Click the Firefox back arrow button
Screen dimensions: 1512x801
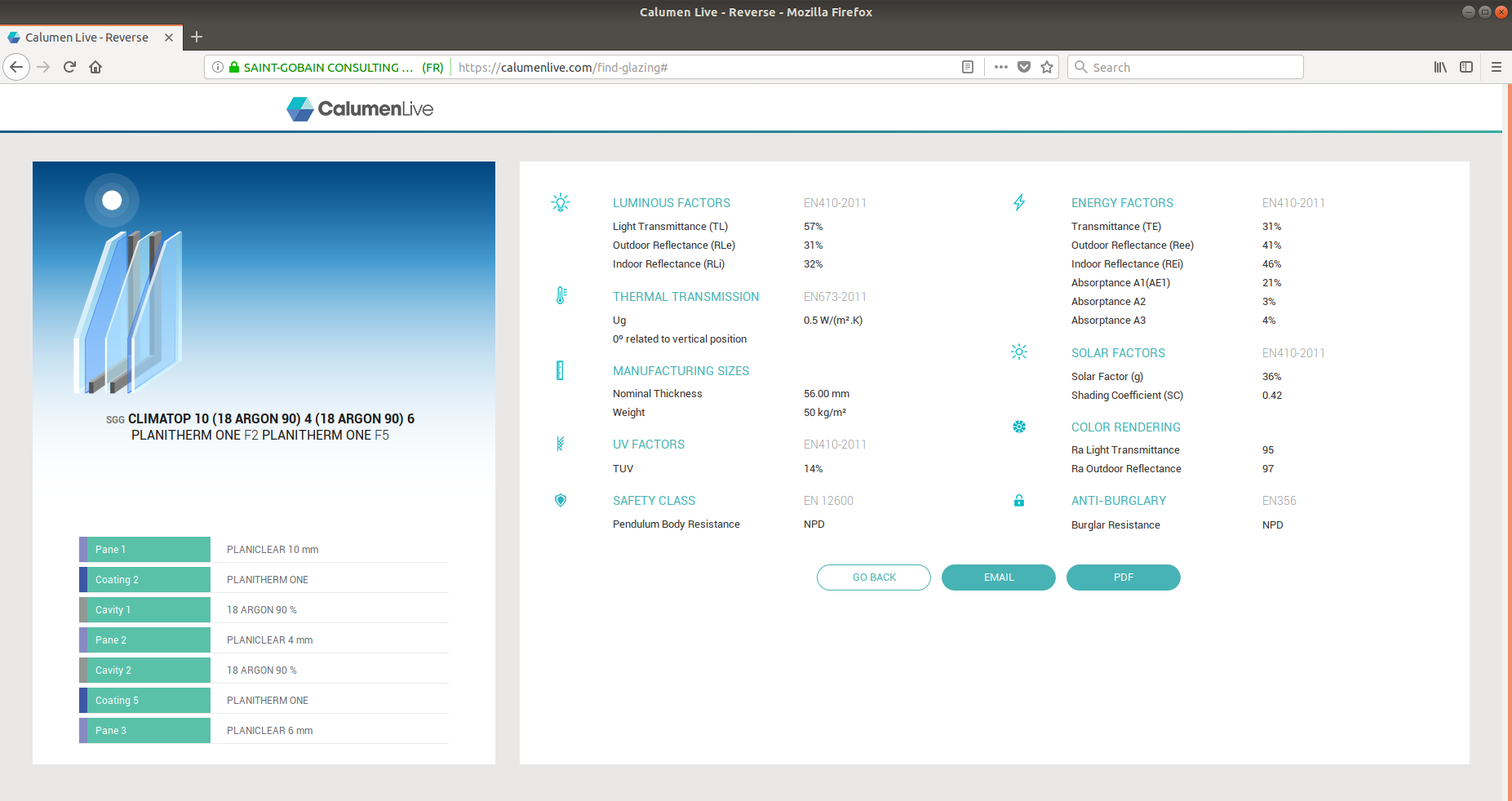click(x=16, y=67)
